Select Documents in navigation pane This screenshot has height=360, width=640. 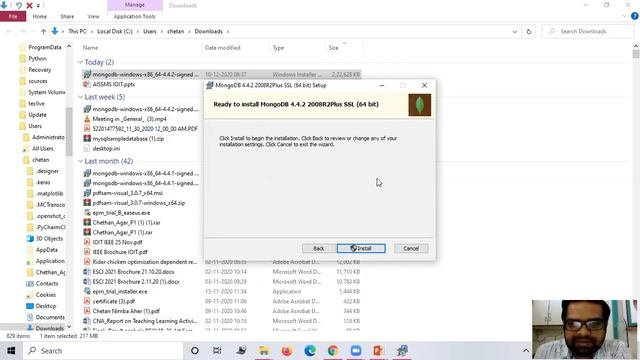(x=50, y=317)
